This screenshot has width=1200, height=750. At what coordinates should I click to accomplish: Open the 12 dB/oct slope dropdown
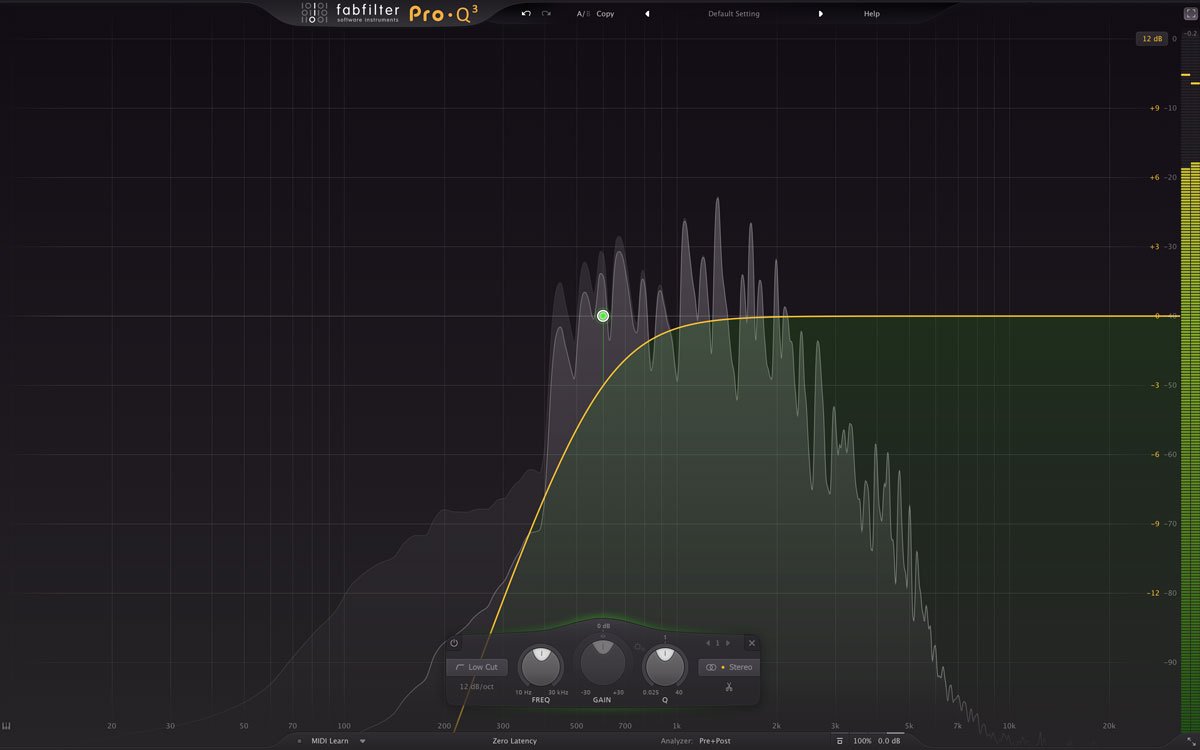pos(478,687)
